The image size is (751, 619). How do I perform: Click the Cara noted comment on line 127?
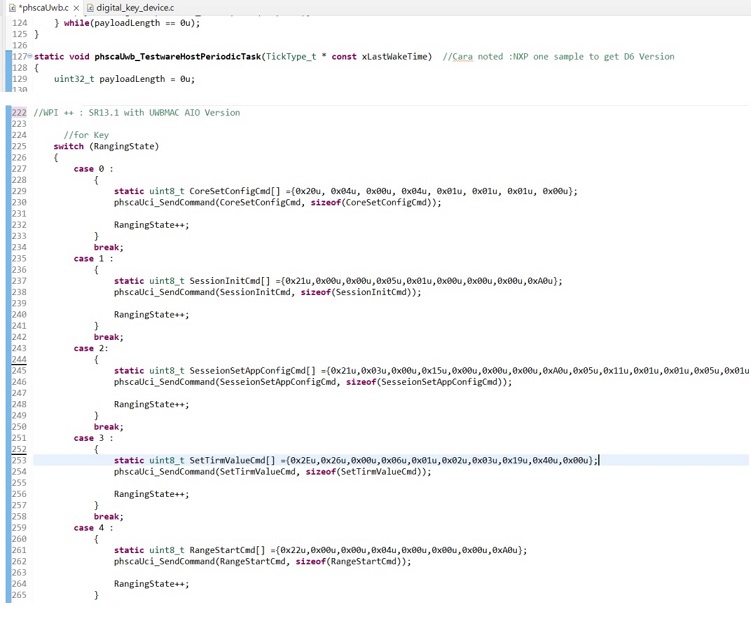[558, 57]
